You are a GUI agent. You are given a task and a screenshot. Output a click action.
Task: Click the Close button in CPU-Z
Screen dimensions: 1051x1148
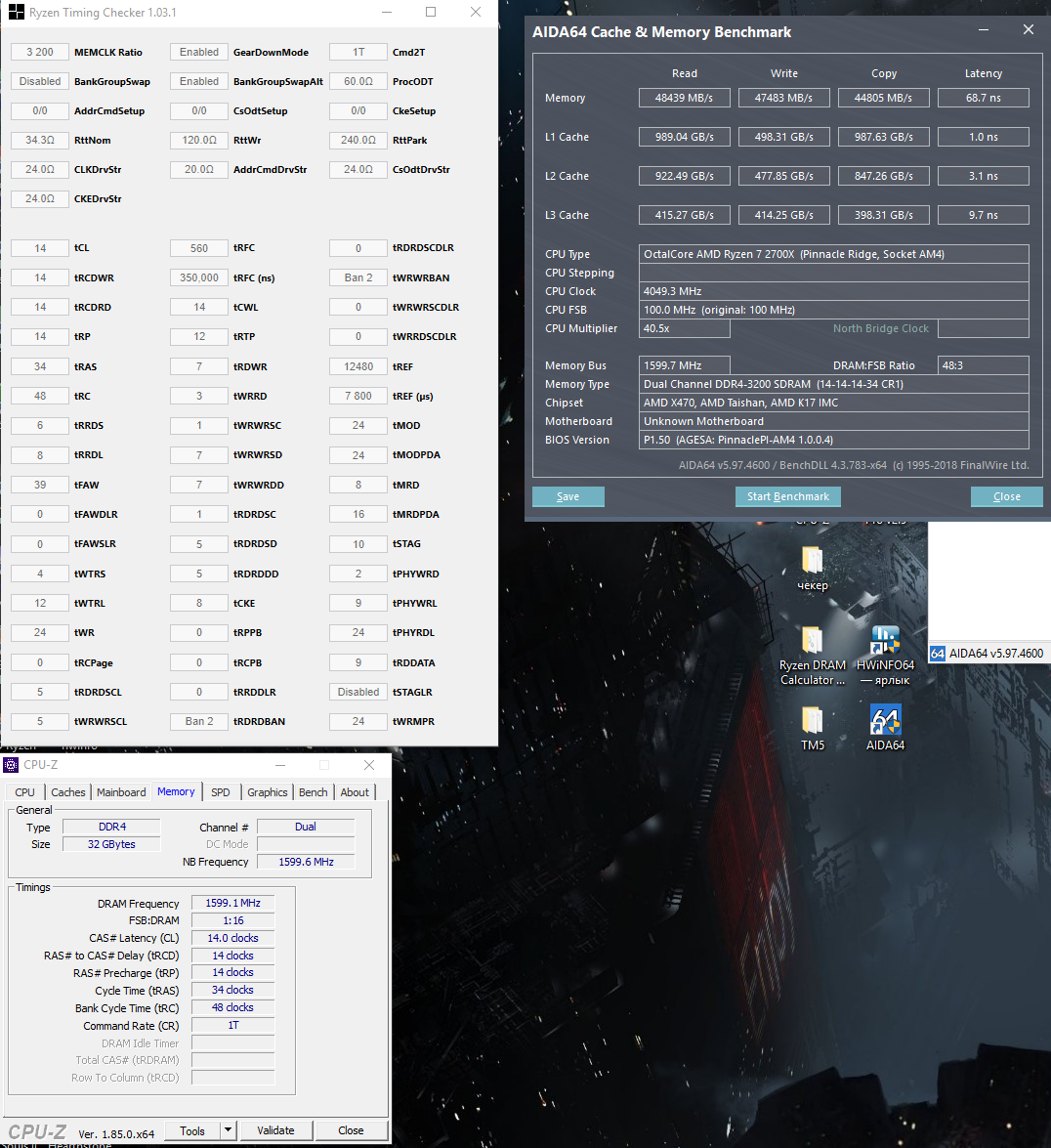(x=351, y=1130)
